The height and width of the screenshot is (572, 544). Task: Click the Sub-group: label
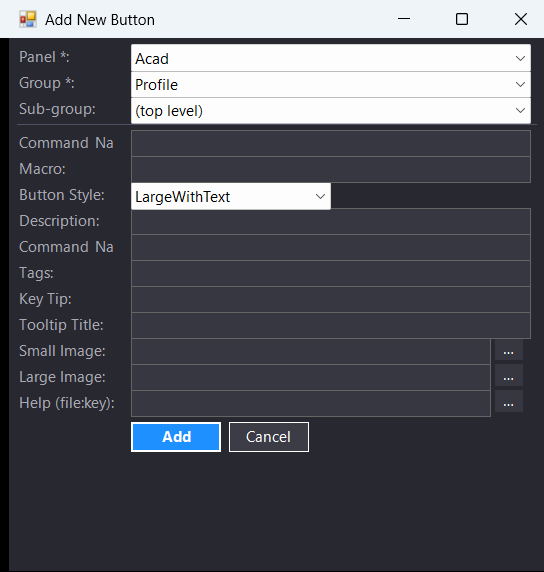coord(57,109)
